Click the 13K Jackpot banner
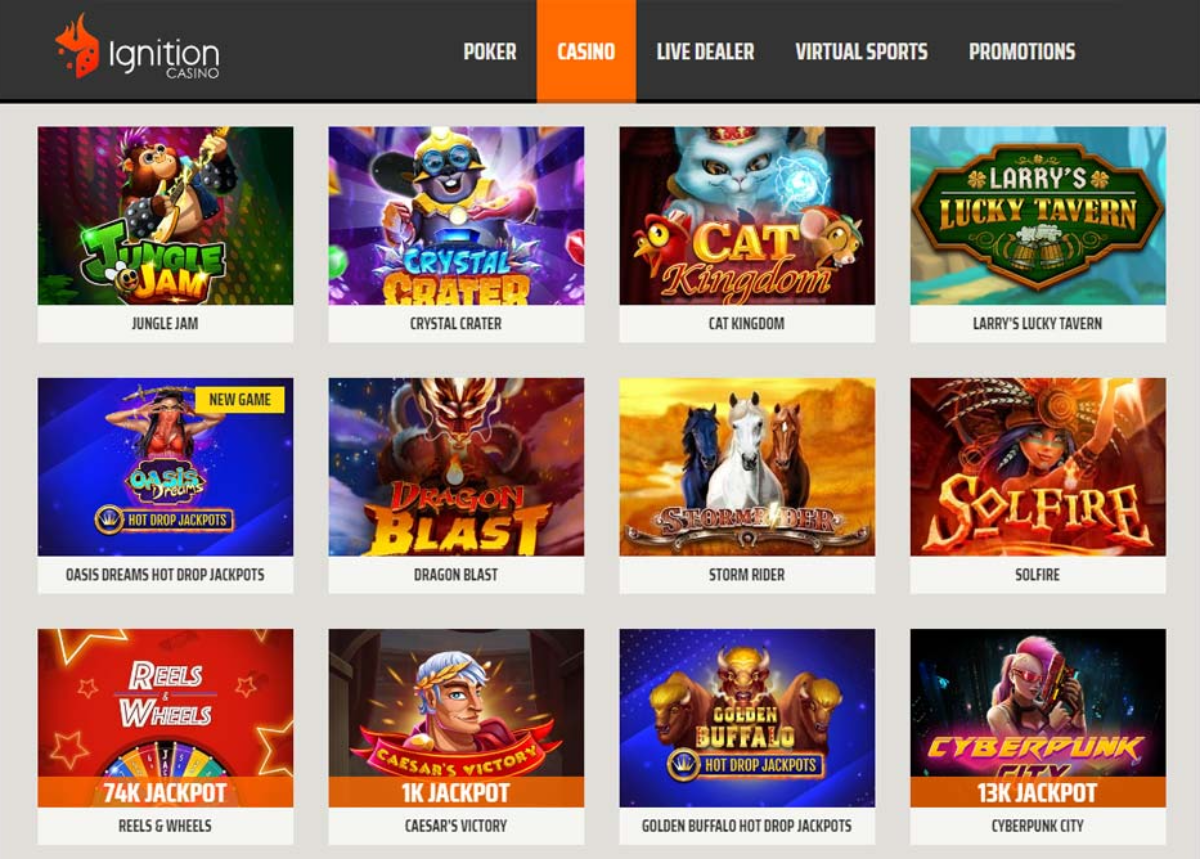Screen dimensions: 1200x859 (x=1038, y=793)
